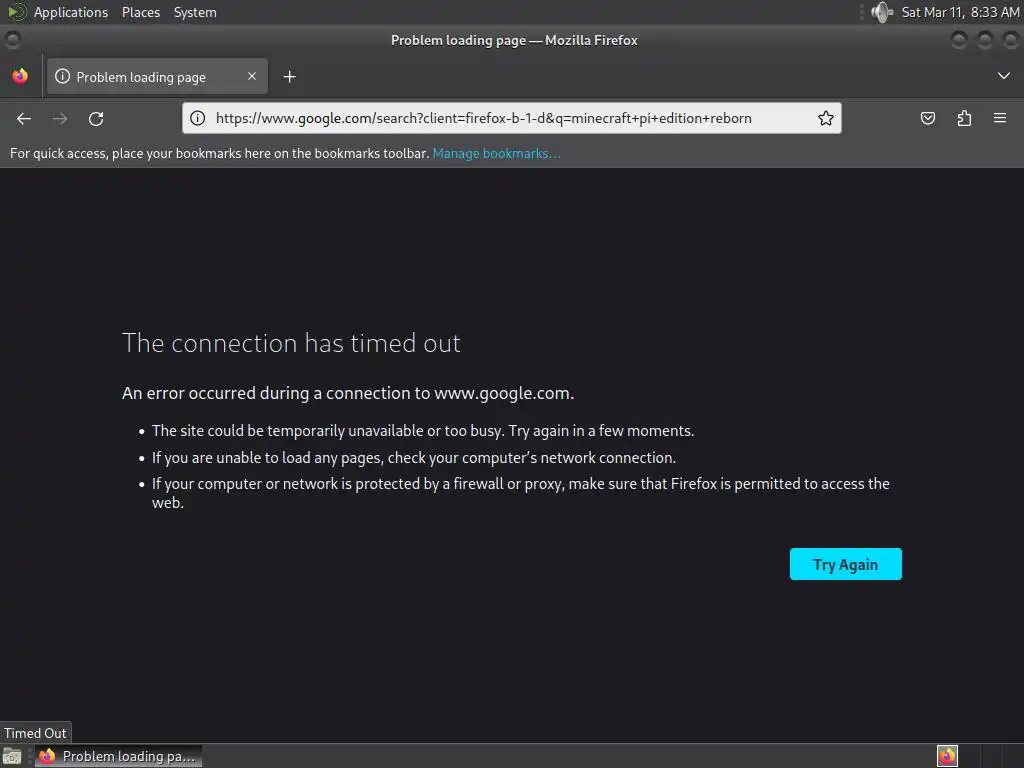
Task: Open the Places menu
Action: coord(141,12)
